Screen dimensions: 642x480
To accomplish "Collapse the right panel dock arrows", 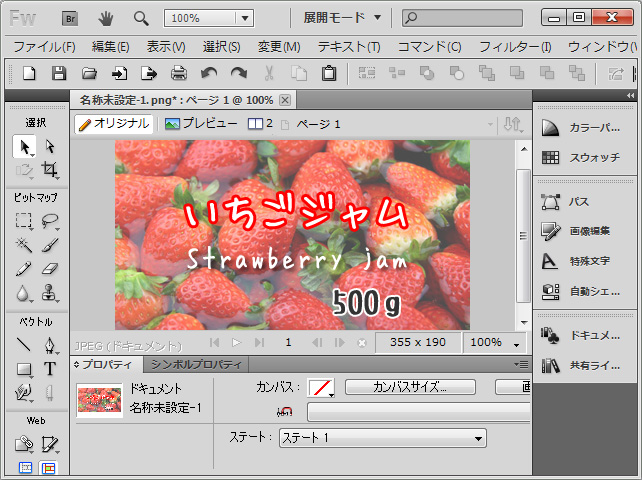I will click(630, 95).
